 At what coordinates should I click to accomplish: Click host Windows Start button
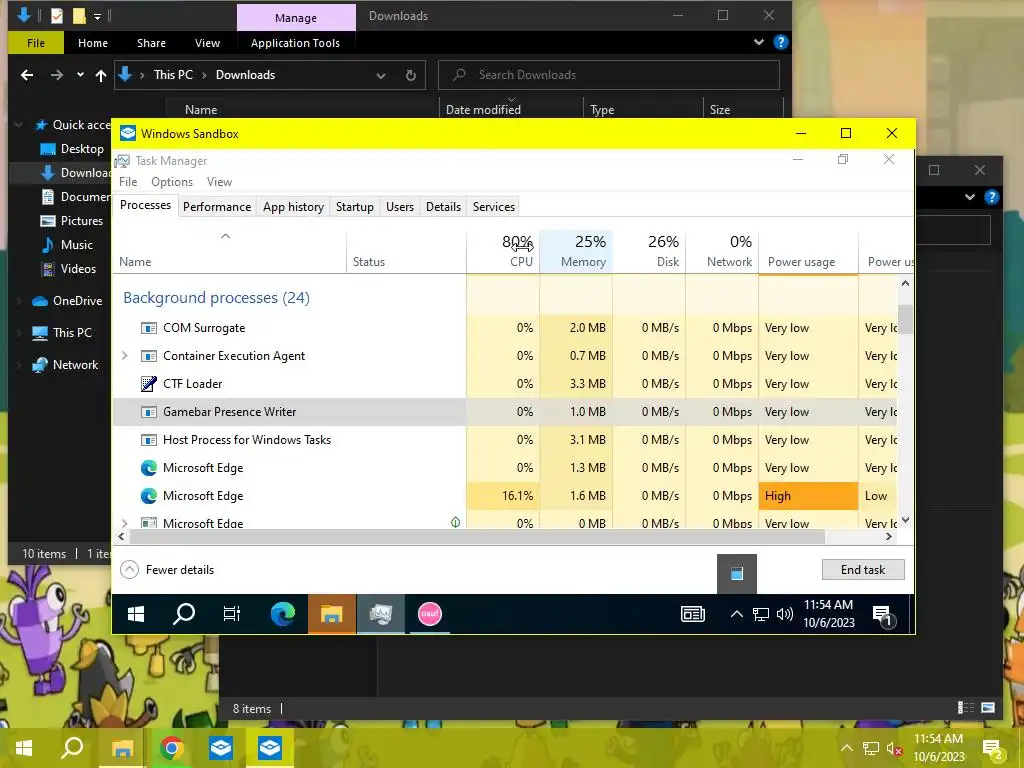[24, 748]
